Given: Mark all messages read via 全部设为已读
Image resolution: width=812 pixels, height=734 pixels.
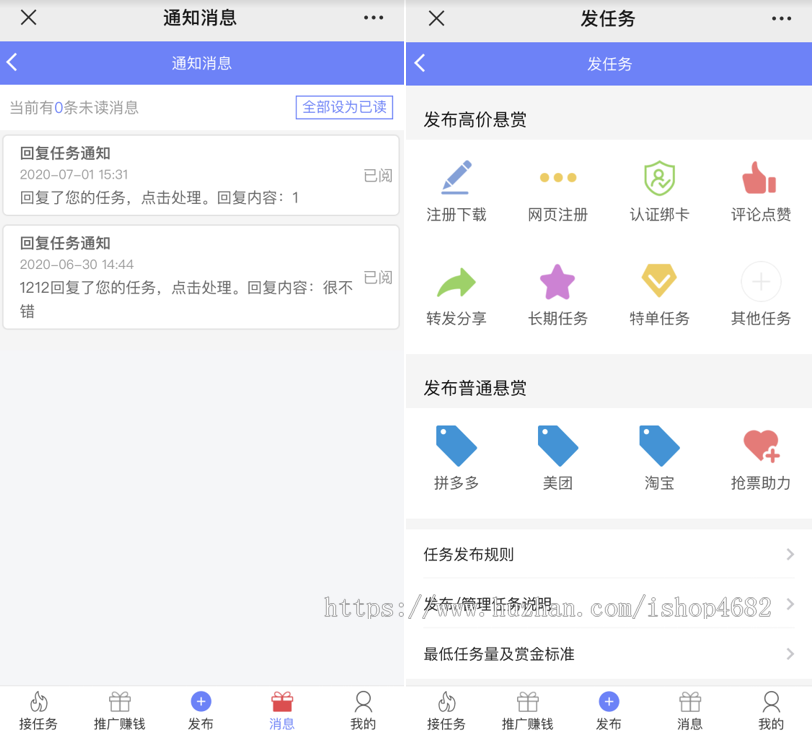Looking at the screenshot, I should point(344,107).
